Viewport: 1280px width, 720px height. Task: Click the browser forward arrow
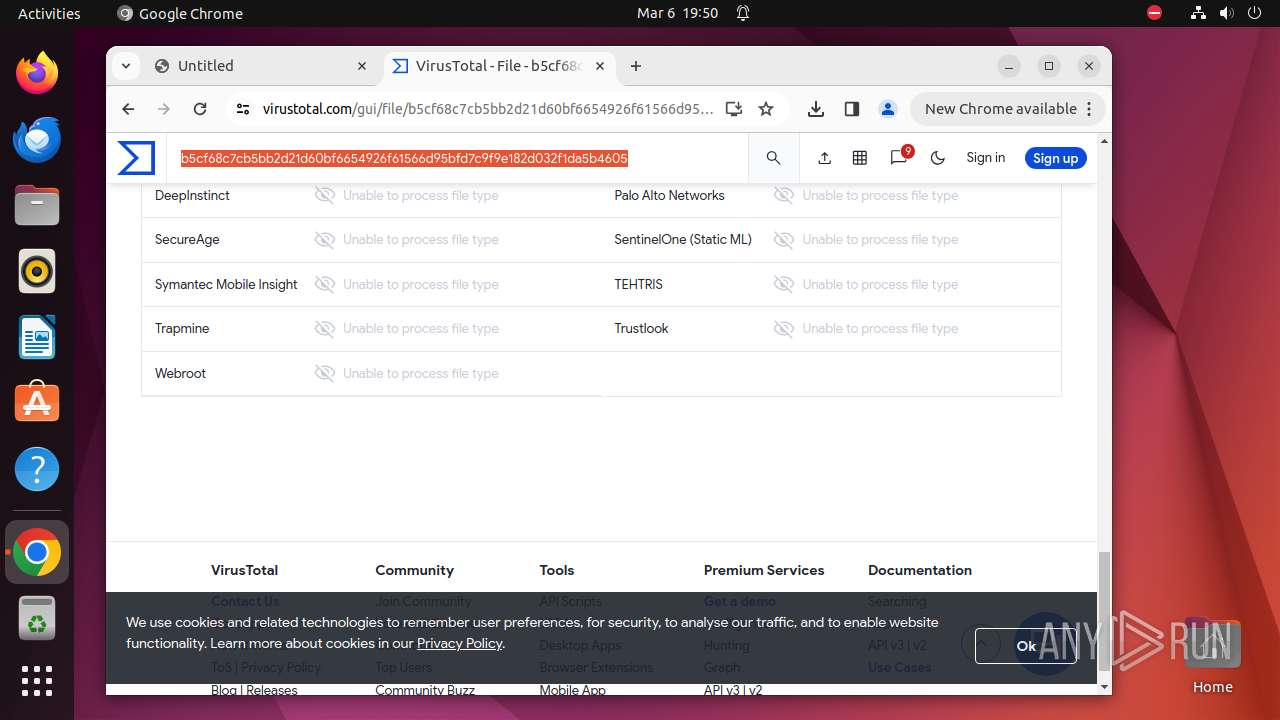(x=164, y=109)
